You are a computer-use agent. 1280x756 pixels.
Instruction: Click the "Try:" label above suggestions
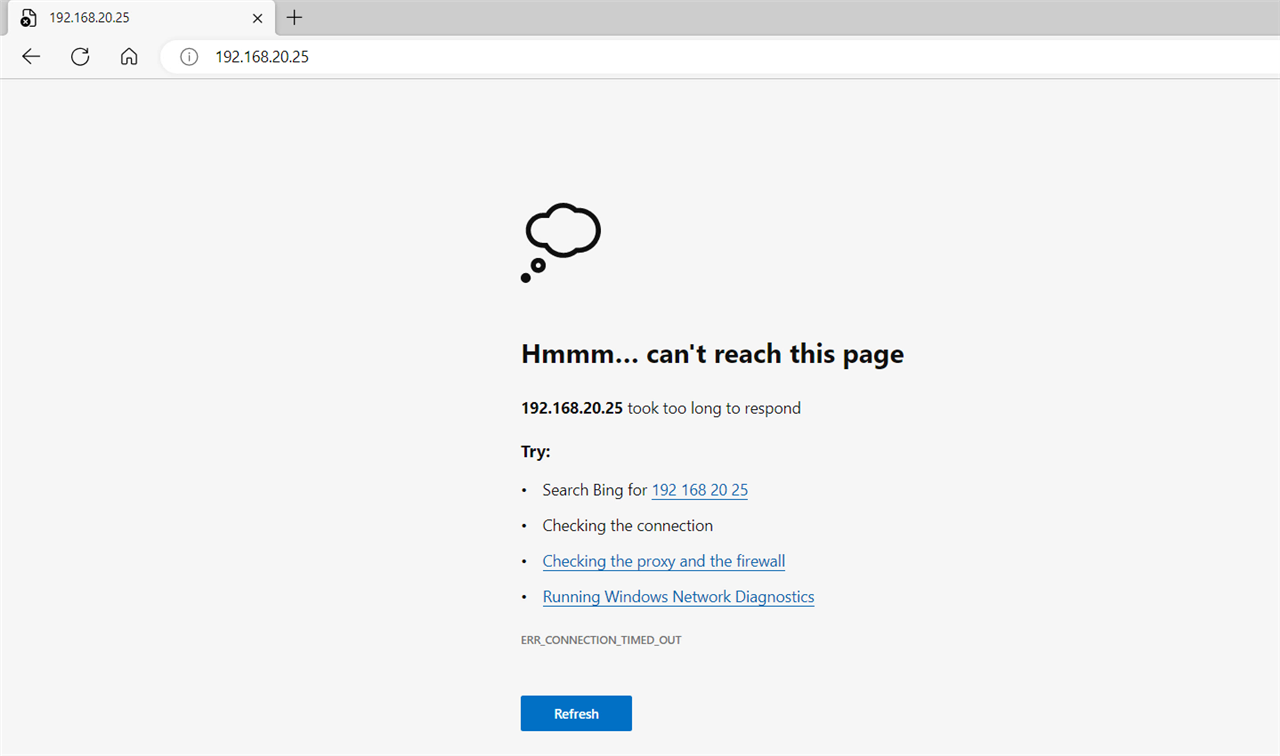(536, 452)
